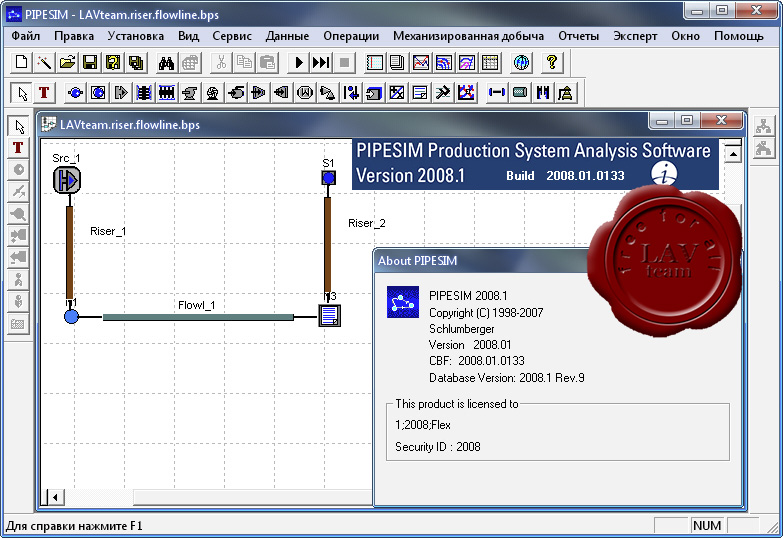This screenshot has height=538, width=783.
Task: Click the top network icon on right sidebar
Action: pyautogui.click(x=763, y=126)
